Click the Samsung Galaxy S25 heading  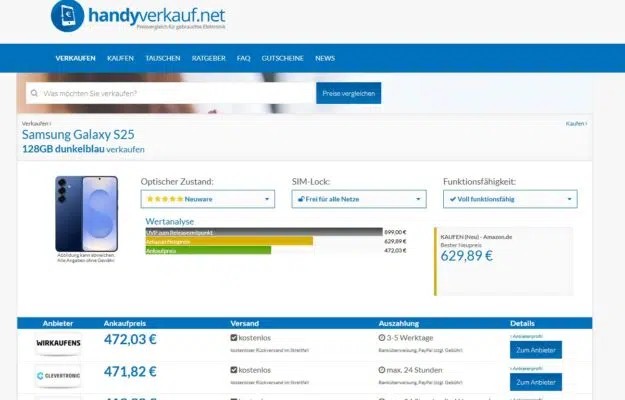pos(78,135)
